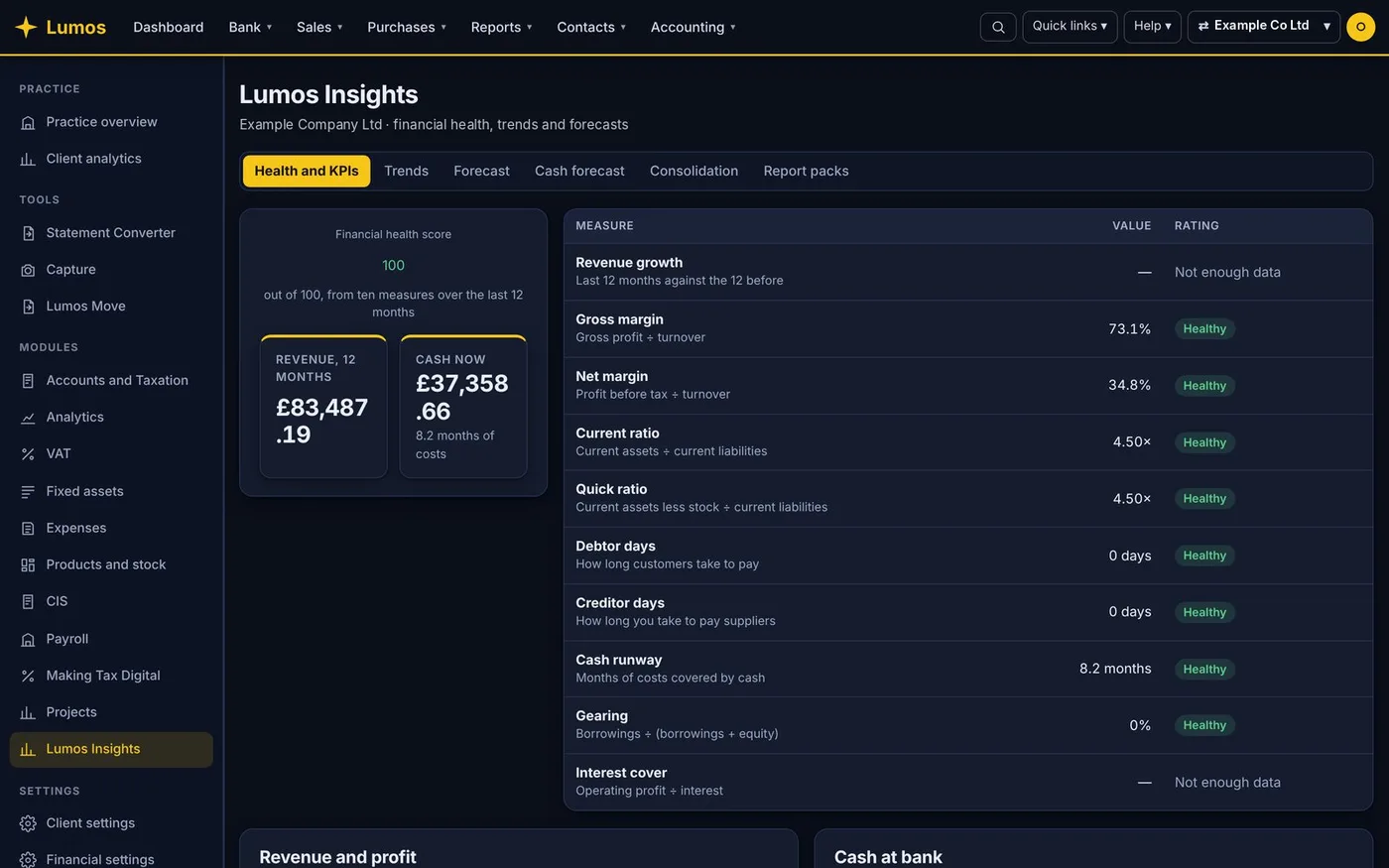Switch to the Consolidation tab
Image resolution: width=1389 pixels, height=868 pixels.
(694, 171)
